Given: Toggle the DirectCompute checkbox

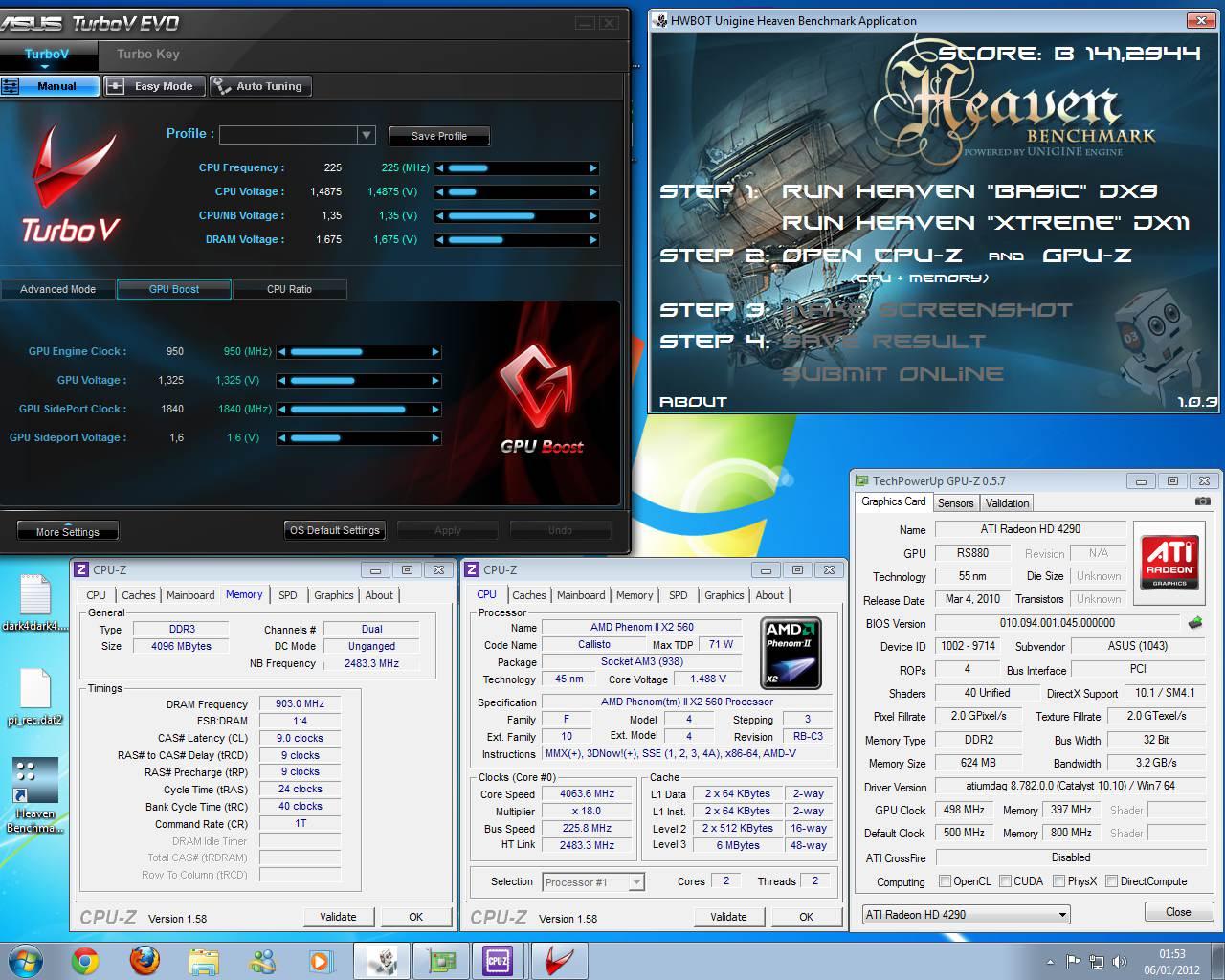Looking at the screenshot, I should [x=1111, y=881].
